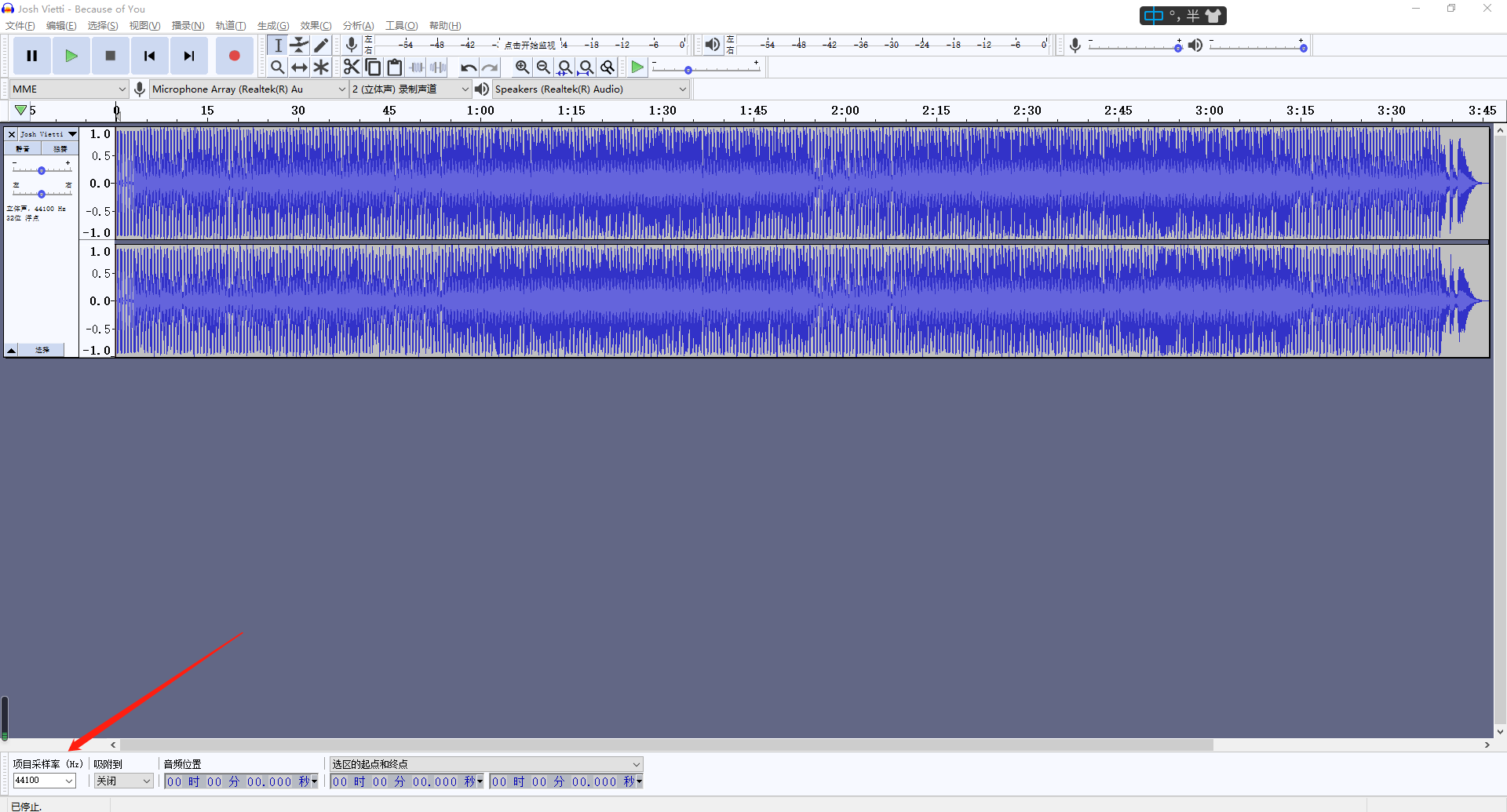
Task: Adjust the track pan slider
Action: click(42, 192)
